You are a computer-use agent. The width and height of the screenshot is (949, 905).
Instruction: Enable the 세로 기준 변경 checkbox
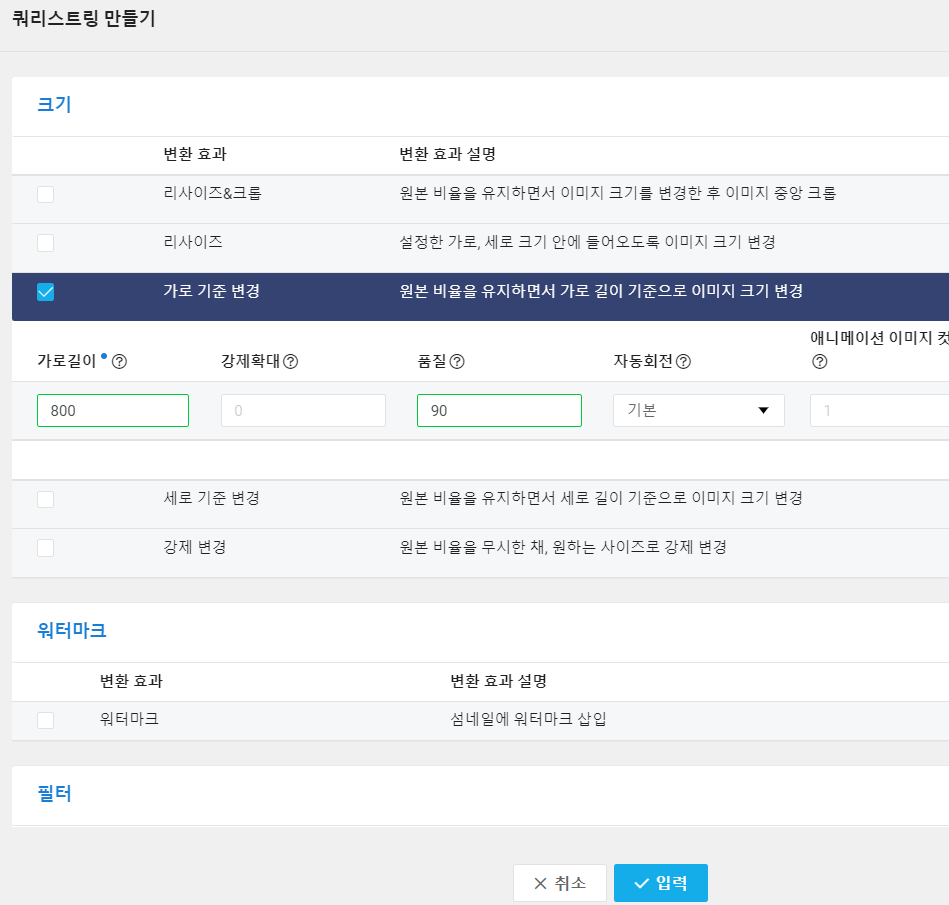tap(45, 499)
